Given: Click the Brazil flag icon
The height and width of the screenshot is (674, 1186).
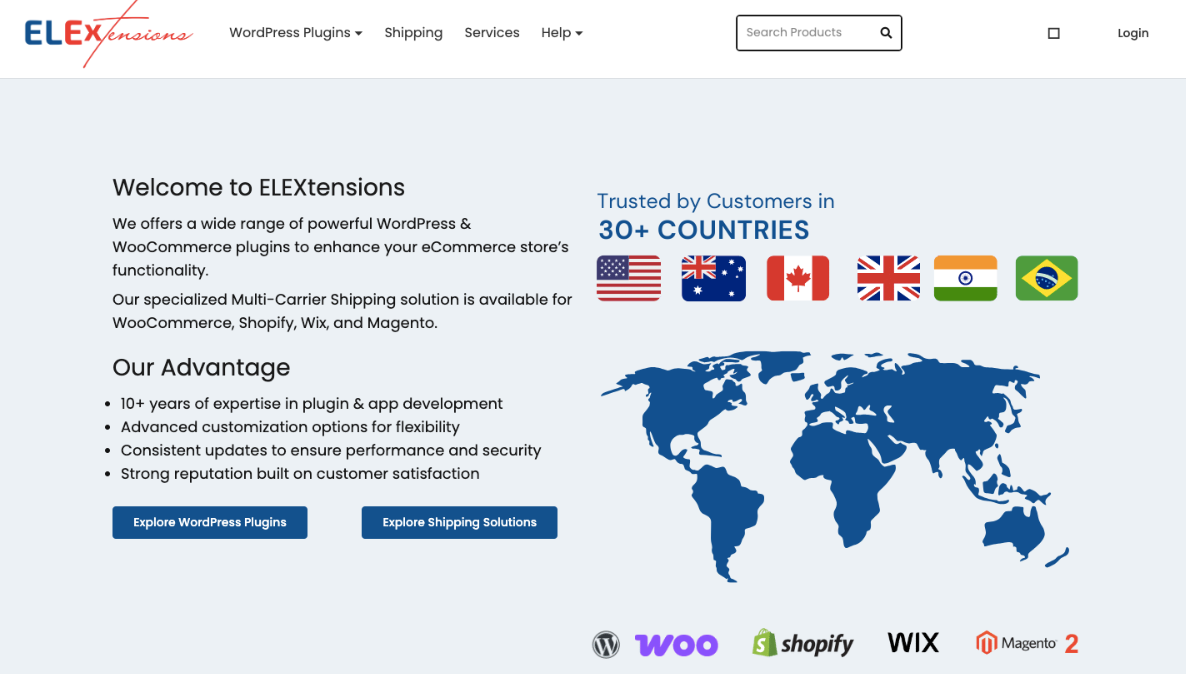Looking at the screenshot, I should [1046, 278].
